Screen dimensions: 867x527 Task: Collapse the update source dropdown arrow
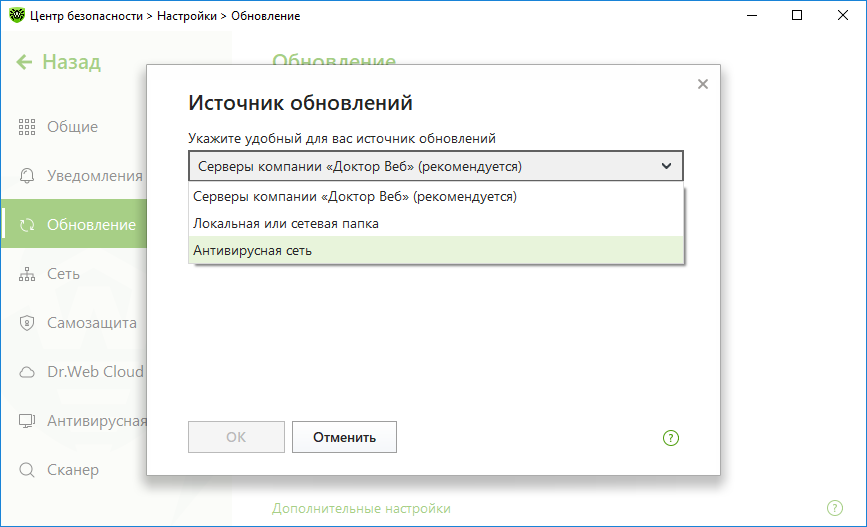tap(666, 166)
